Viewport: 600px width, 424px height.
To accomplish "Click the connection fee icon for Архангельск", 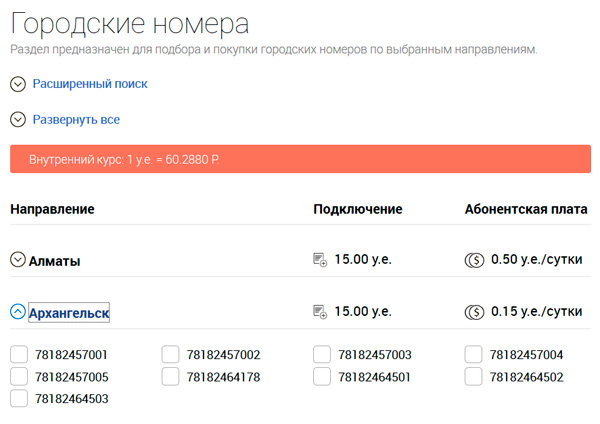I will tap(320, 312).
